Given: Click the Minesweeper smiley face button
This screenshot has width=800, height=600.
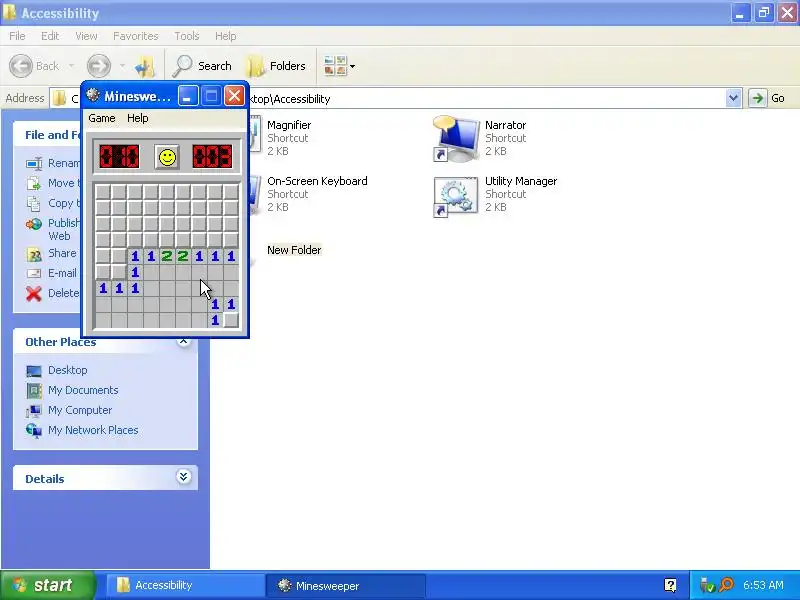Looking at the screenshot, I should [x=167, y=157].
